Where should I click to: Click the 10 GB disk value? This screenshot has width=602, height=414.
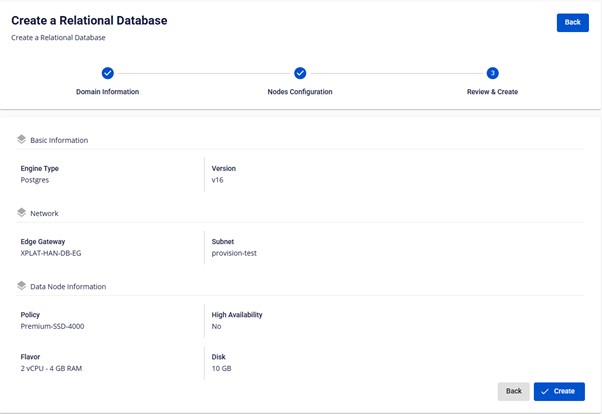point(221,368)
